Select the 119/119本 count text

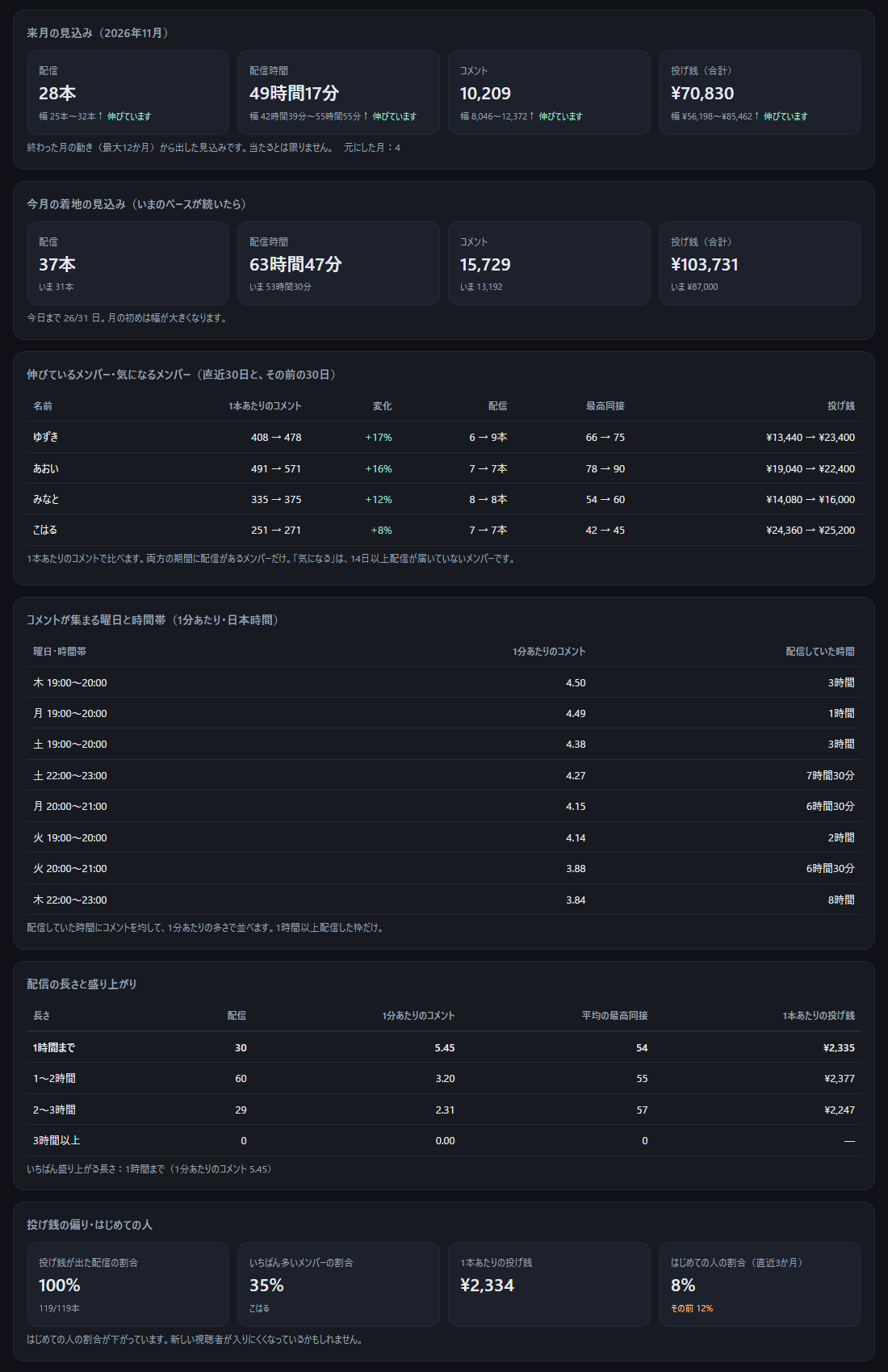tap(59, 1308)
